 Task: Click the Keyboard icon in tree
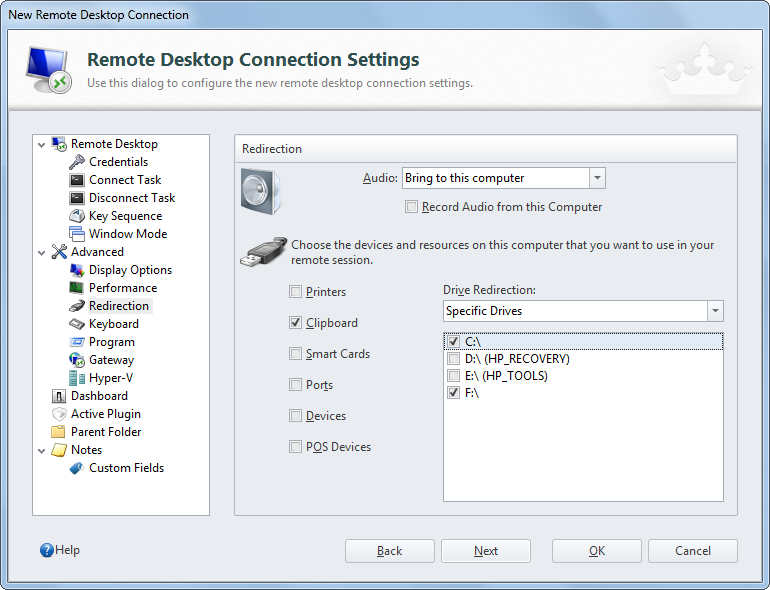tap(77, 324)
